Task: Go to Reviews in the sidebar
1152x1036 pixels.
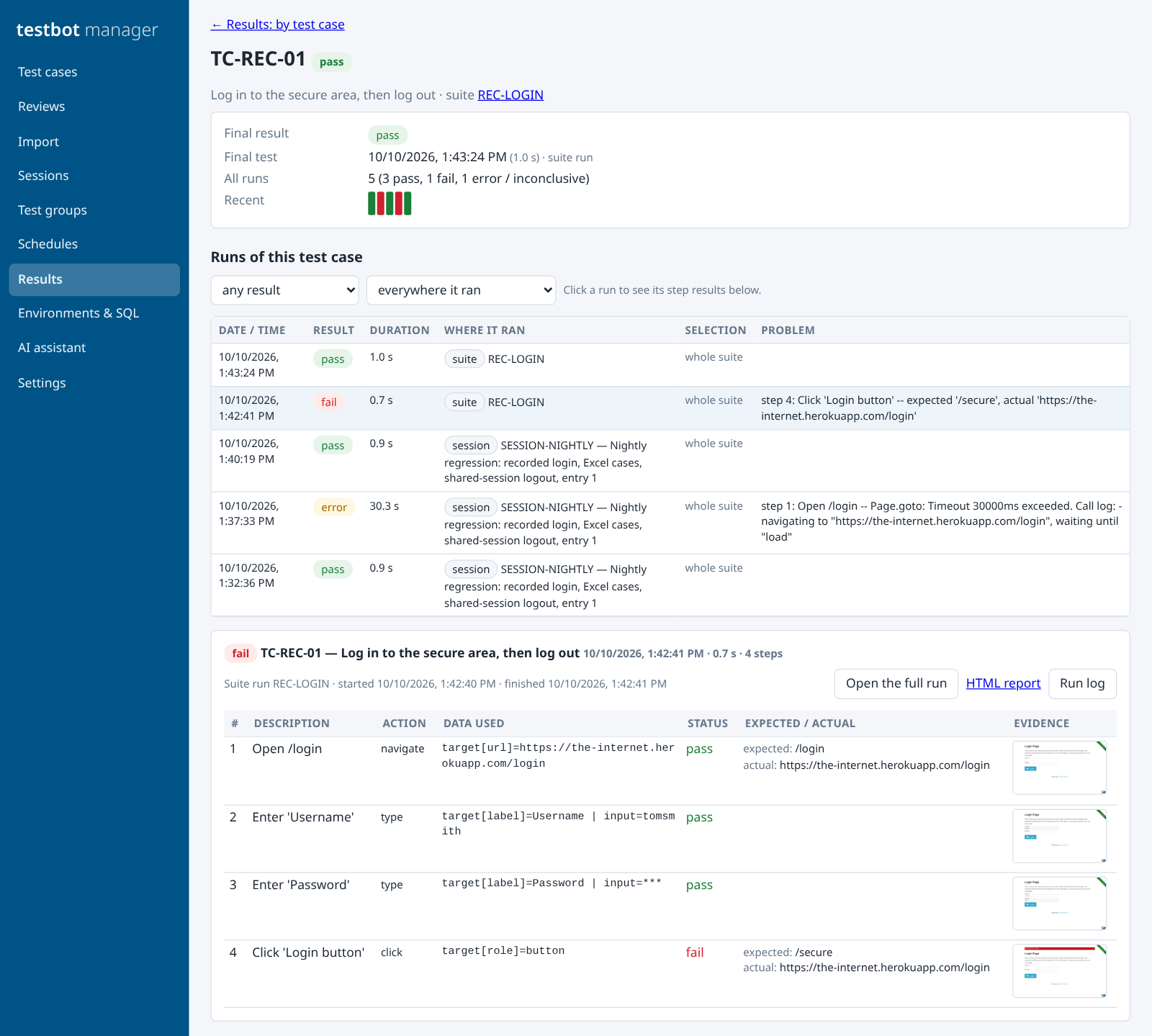Action: tap(94, 107)
